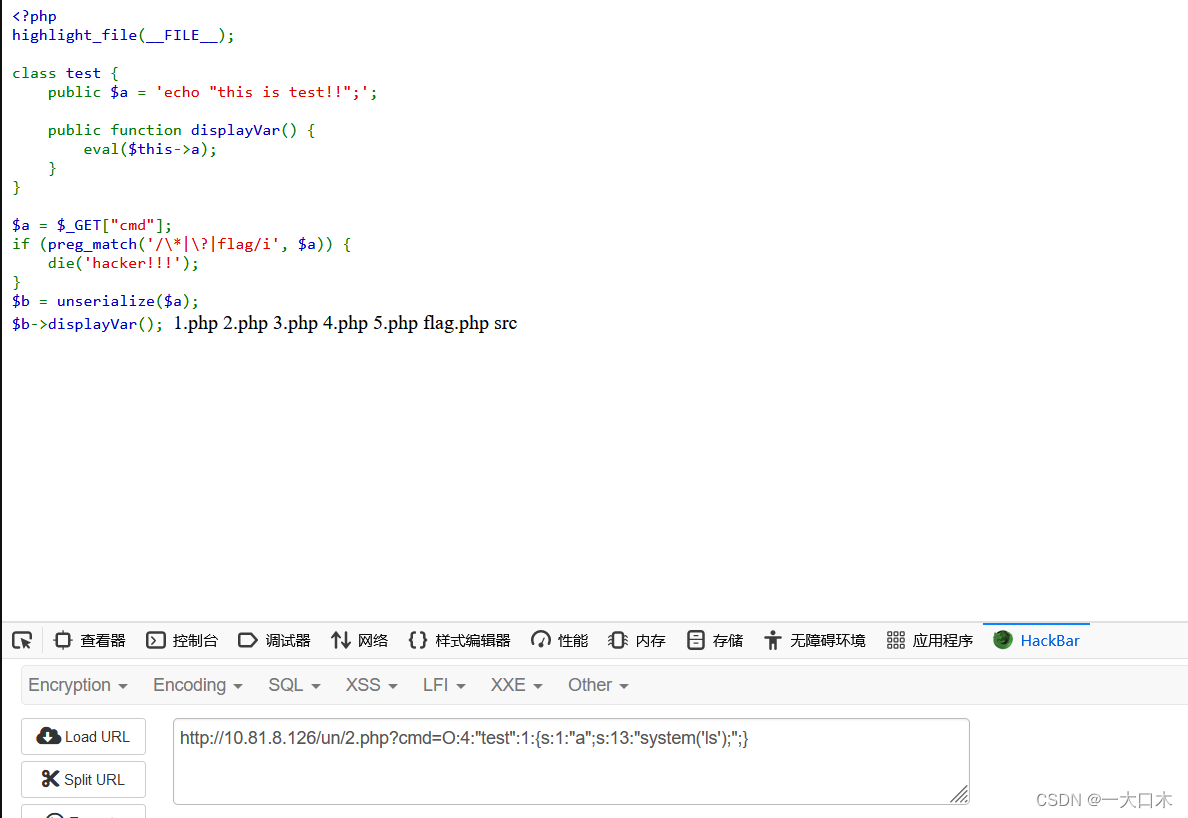The width and height of the screenshot is (1188, 818).
Task: Open the 性能 performance tab
Action: coord(559,641)
